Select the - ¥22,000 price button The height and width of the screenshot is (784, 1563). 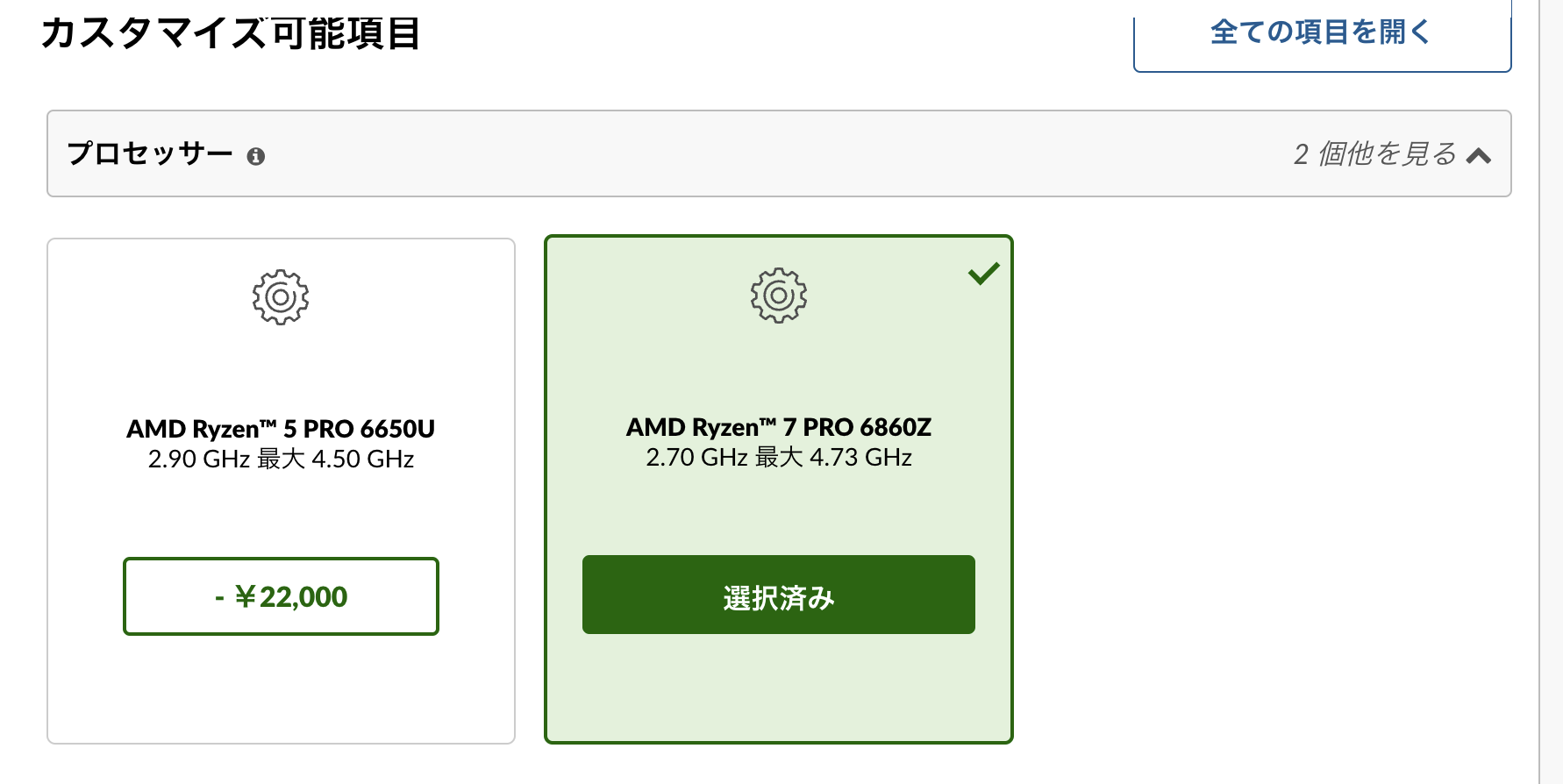(x=281, y=596)
